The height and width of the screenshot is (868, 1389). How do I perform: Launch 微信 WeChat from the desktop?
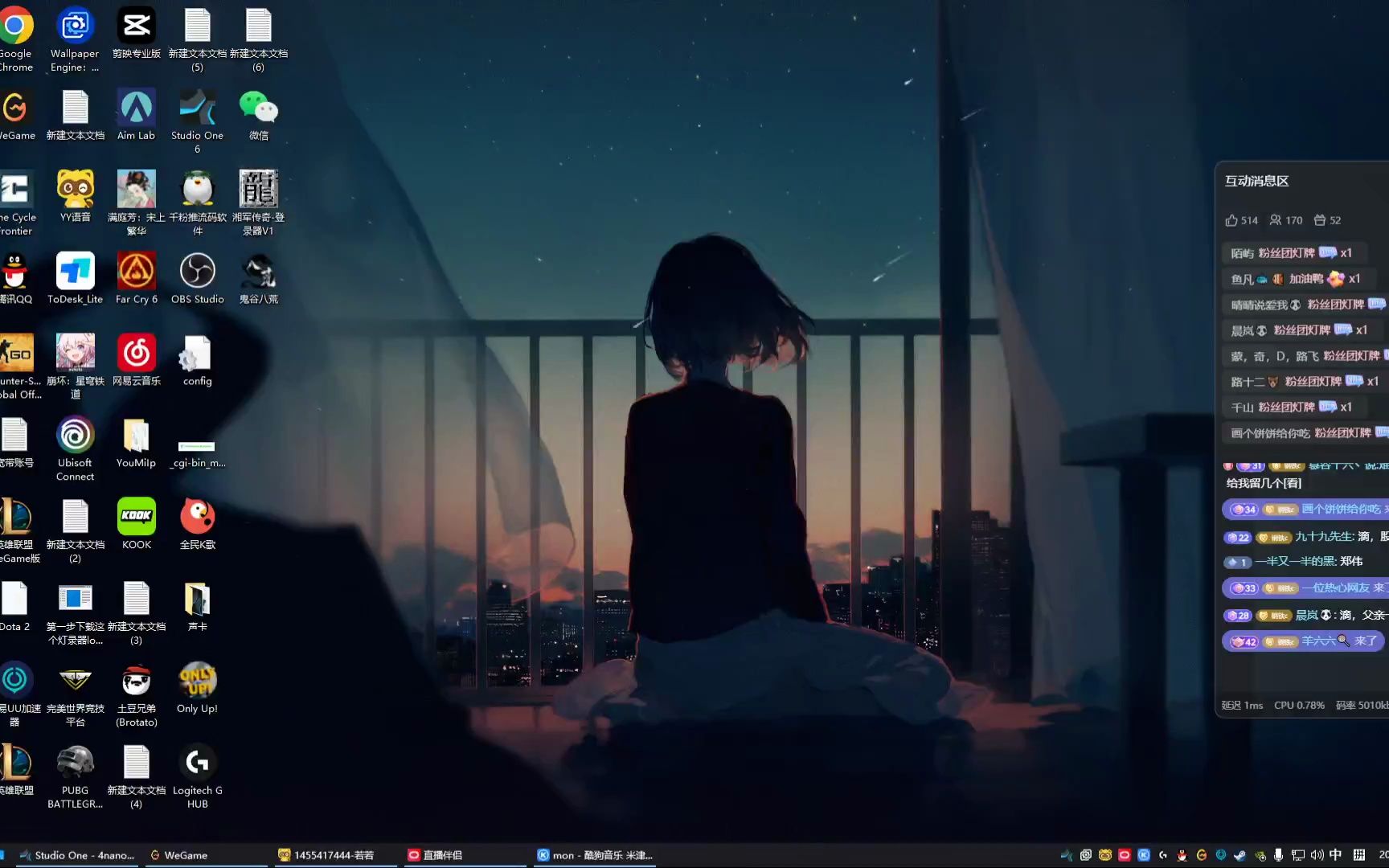pyautogui.click(x=258, y=115)
